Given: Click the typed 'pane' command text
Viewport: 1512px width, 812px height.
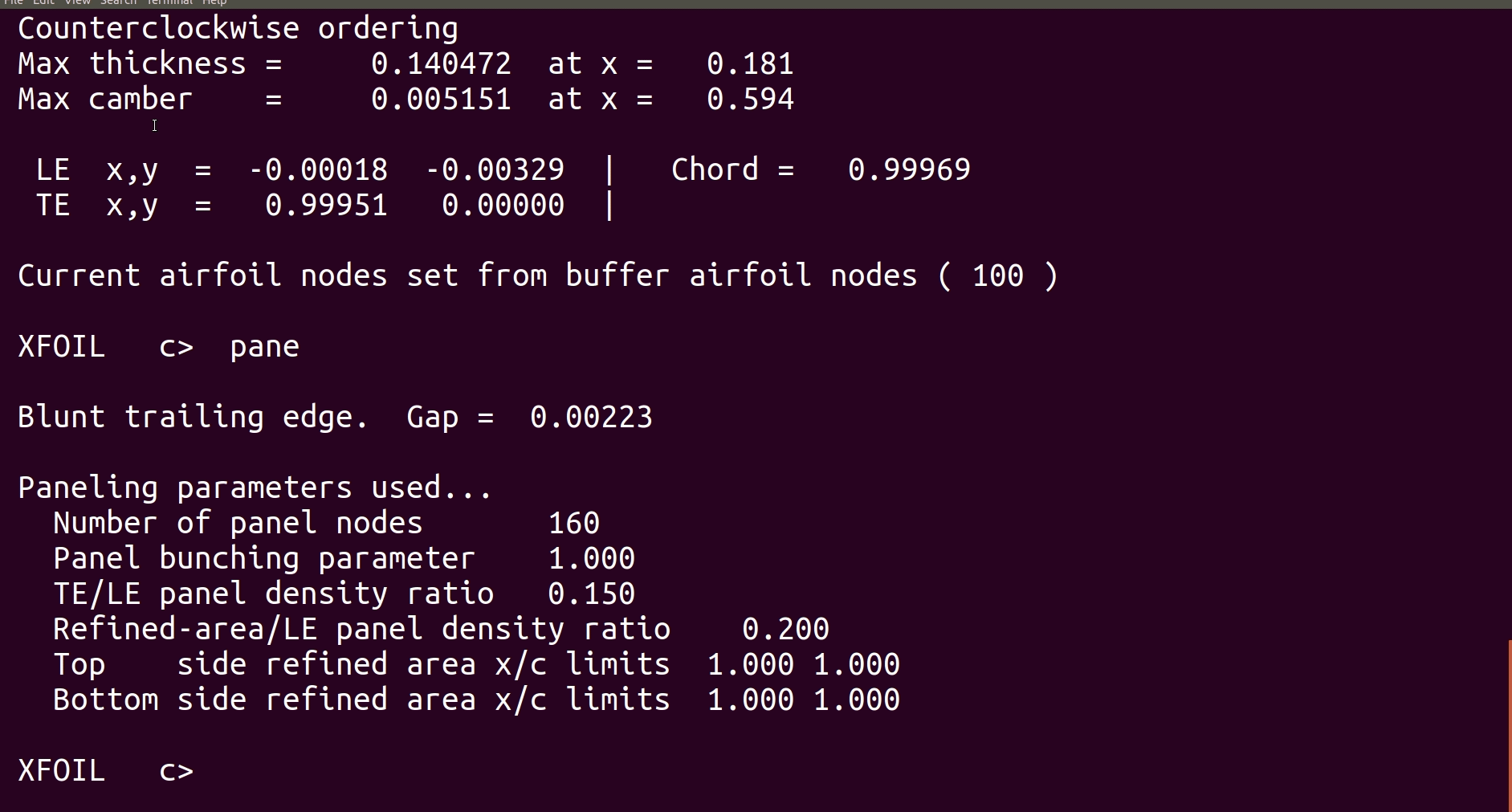Looking at the screenshot, I should pos(264,347).
